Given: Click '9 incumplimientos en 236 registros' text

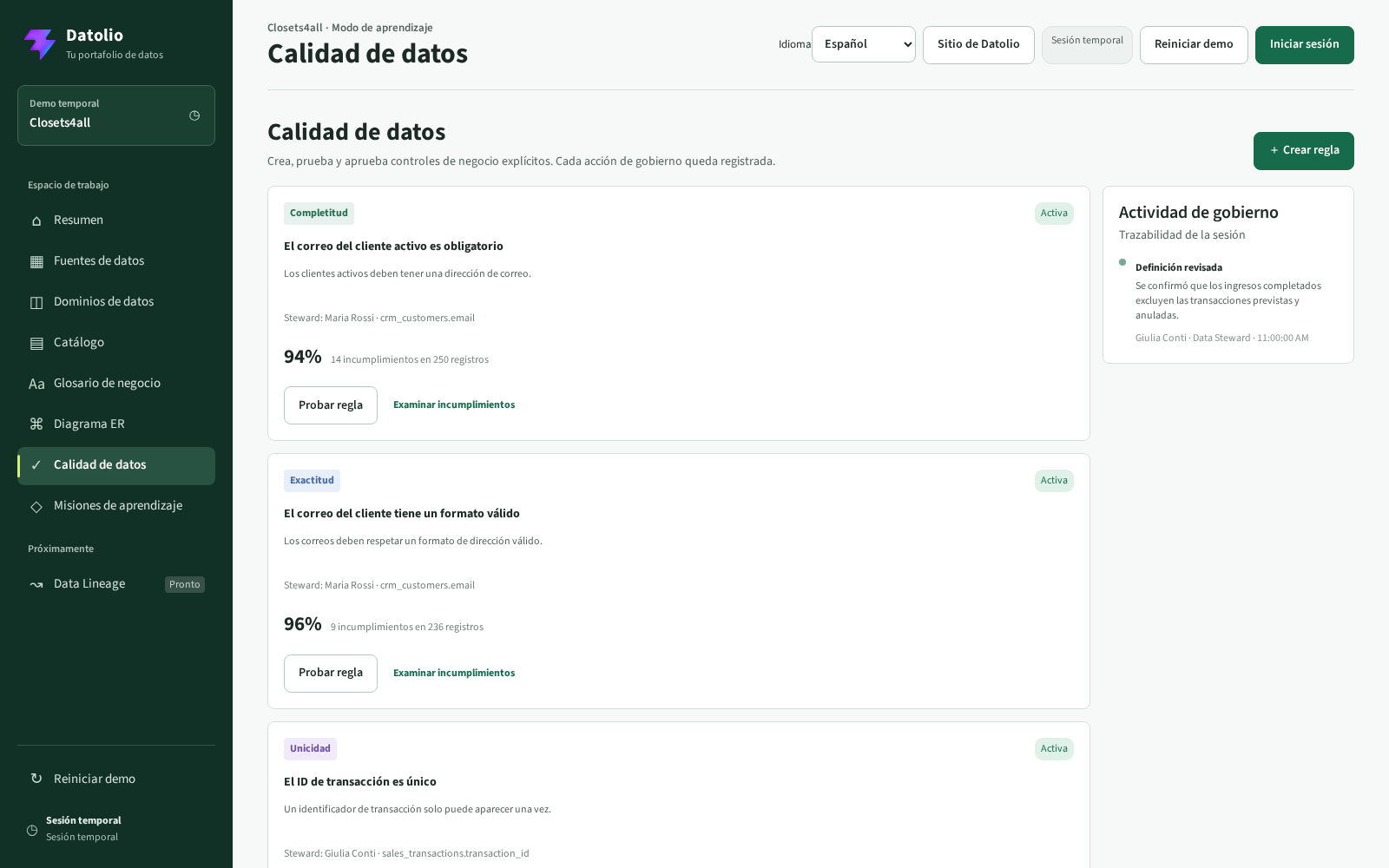Looking at the screenshot, I should [x=407, y=628].
